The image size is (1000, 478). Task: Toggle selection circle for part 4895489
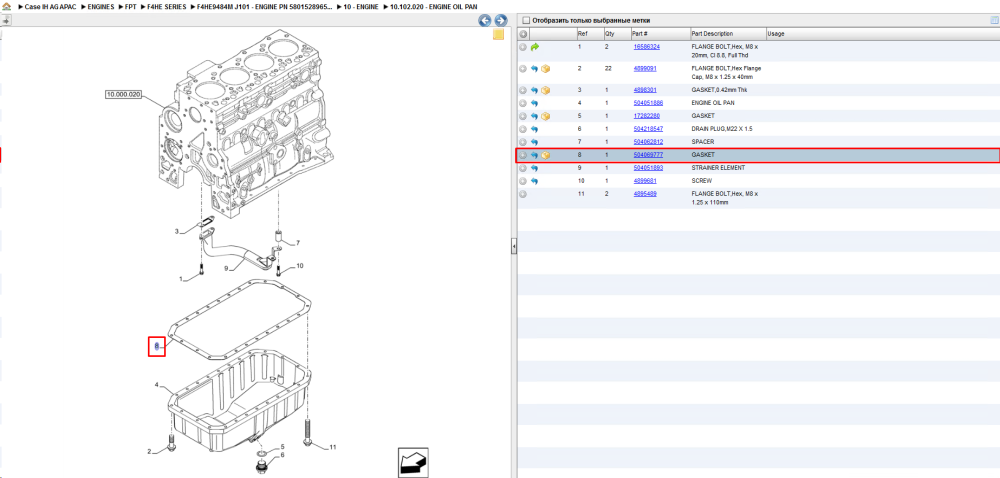click(523, 194)
